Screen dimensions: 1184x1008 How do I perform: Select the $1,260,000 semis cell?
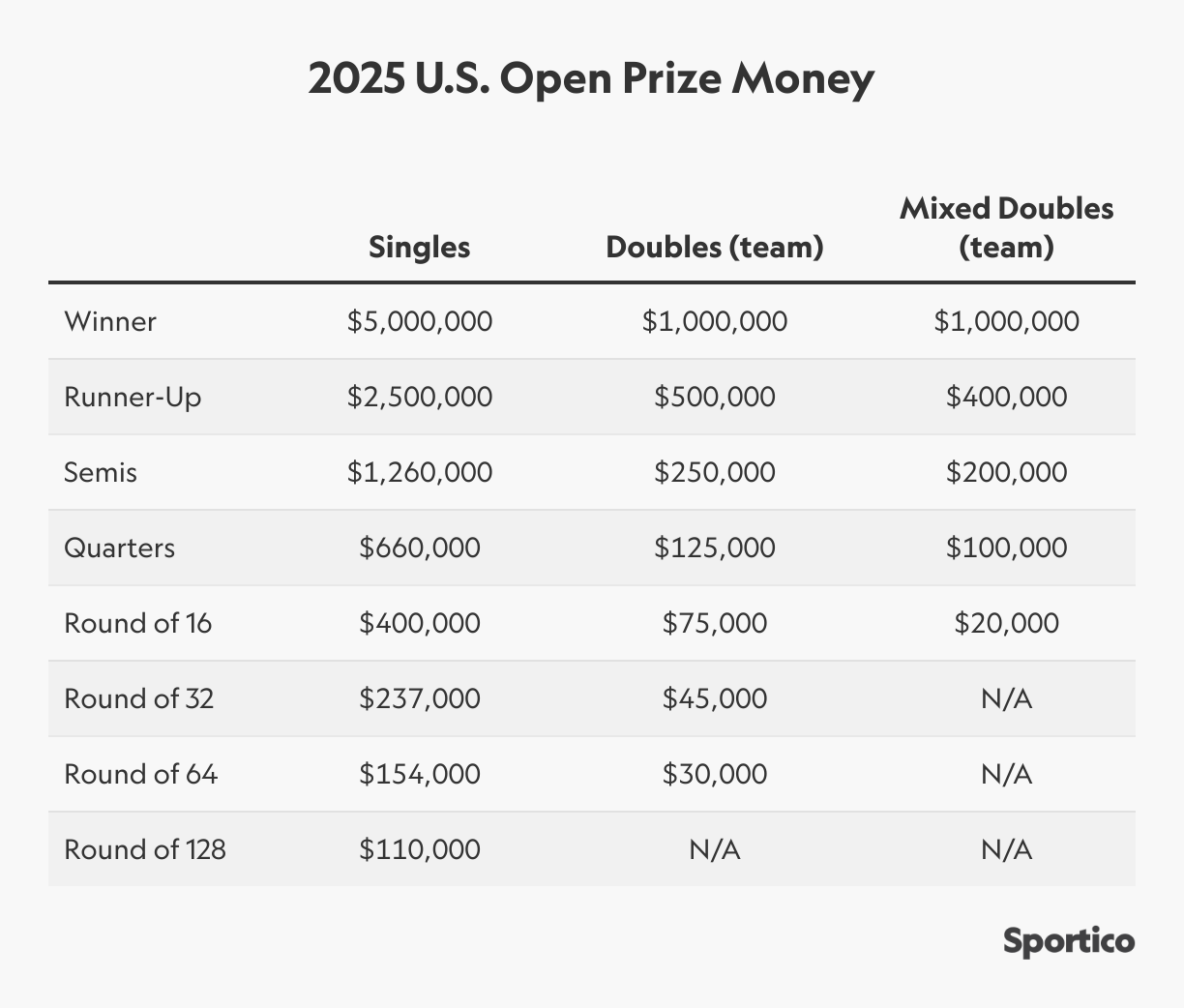419,472
